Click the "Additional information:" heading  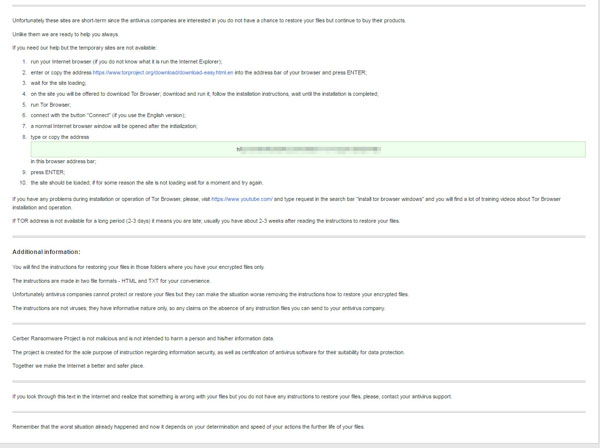[46, 252]
